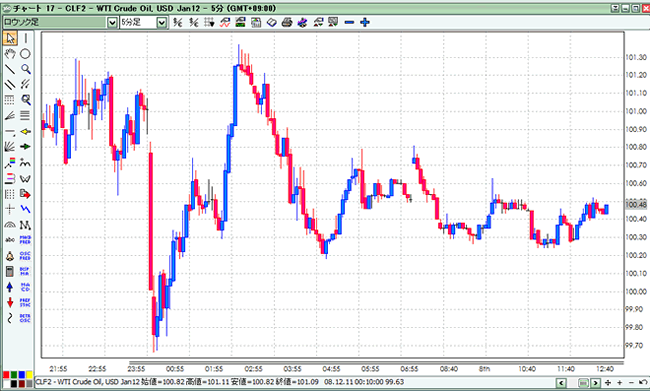The height and width of the screenshot is (391, 650).
Task: Click the grid with down arrow icon
Action: (x=209, y=22)
